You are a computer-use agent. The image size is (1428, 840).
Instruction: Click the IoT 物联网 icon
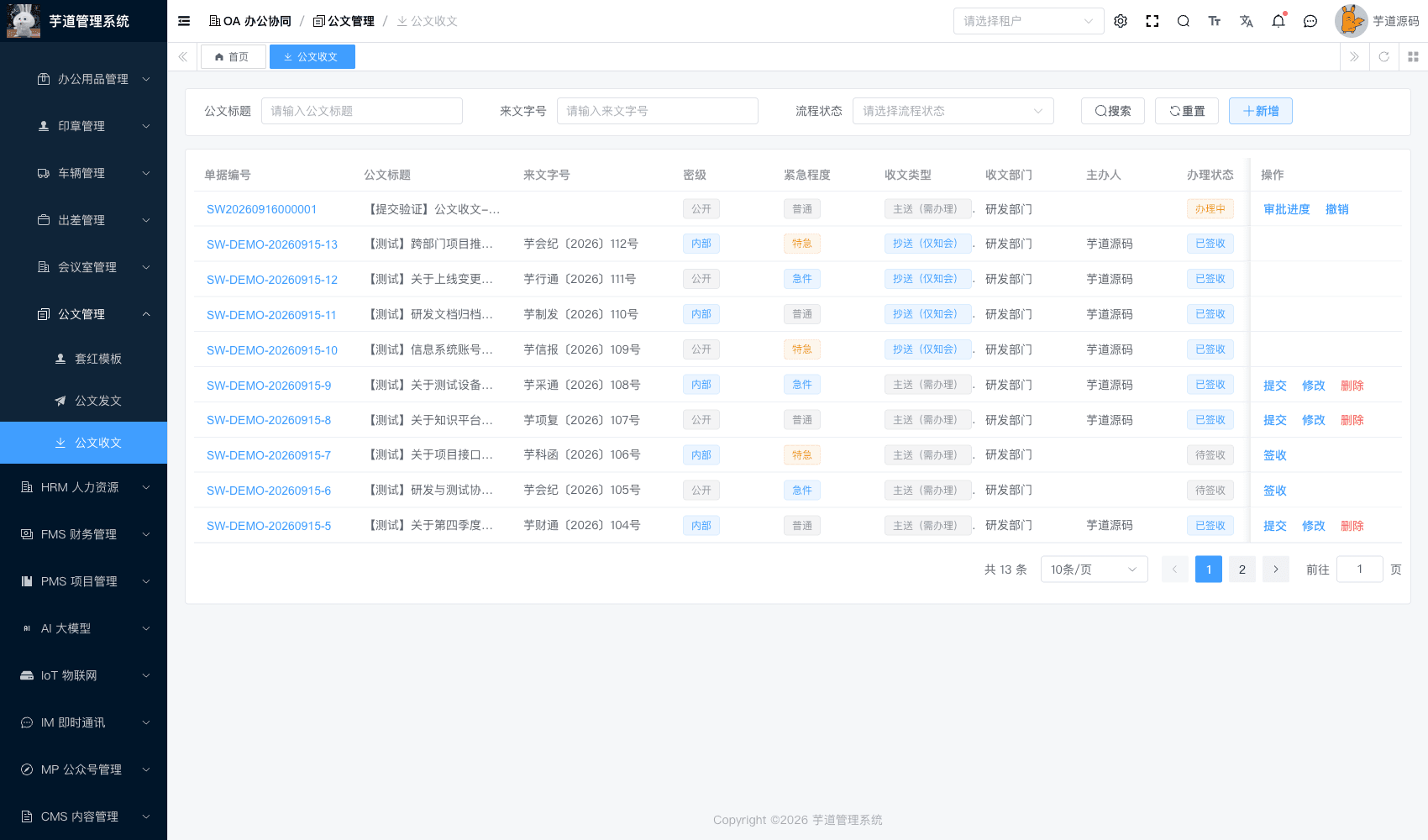pyautogui.click(x=27, y=675)
